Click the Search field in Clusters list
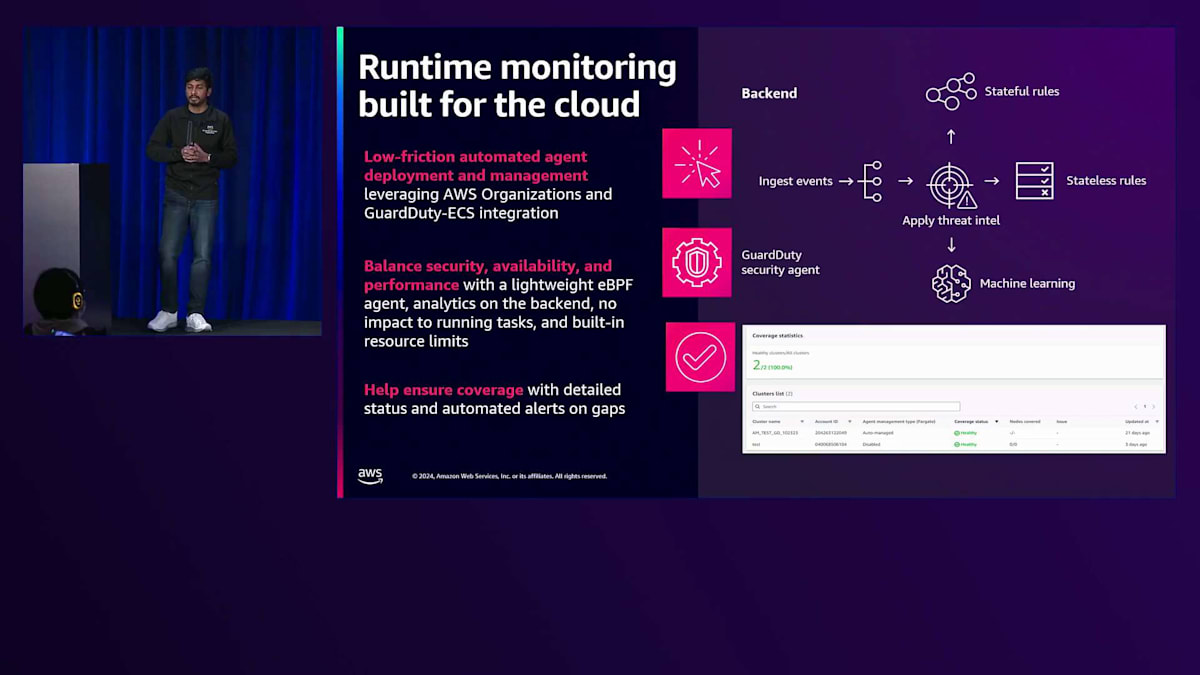The image size is (1200, 675). (x=856, y=406)
